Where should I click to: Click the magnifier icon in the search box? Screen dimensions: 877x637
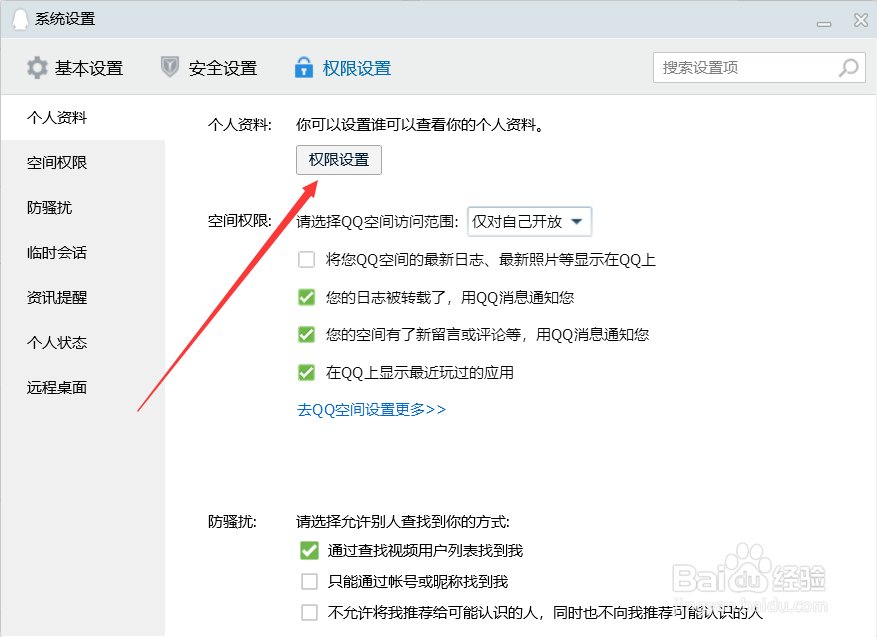click(x=848, y=67)
